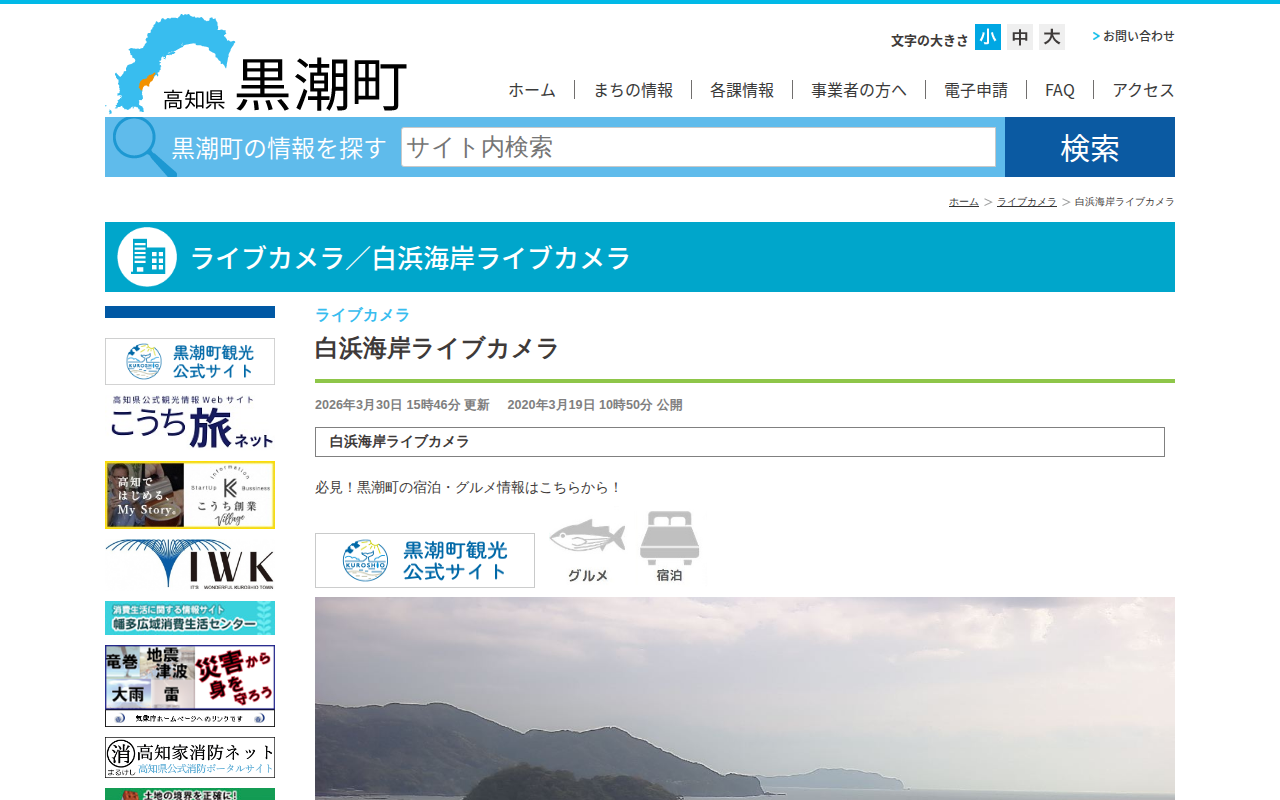Set text size to small (小)

pyautogui.click(x=988, y=37)
